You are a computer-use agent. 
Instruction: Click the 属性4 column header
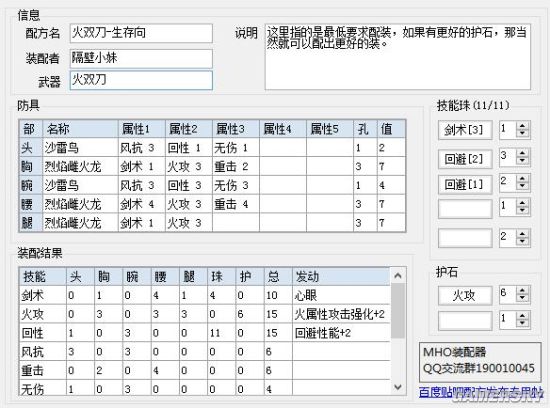coord(283,129)
